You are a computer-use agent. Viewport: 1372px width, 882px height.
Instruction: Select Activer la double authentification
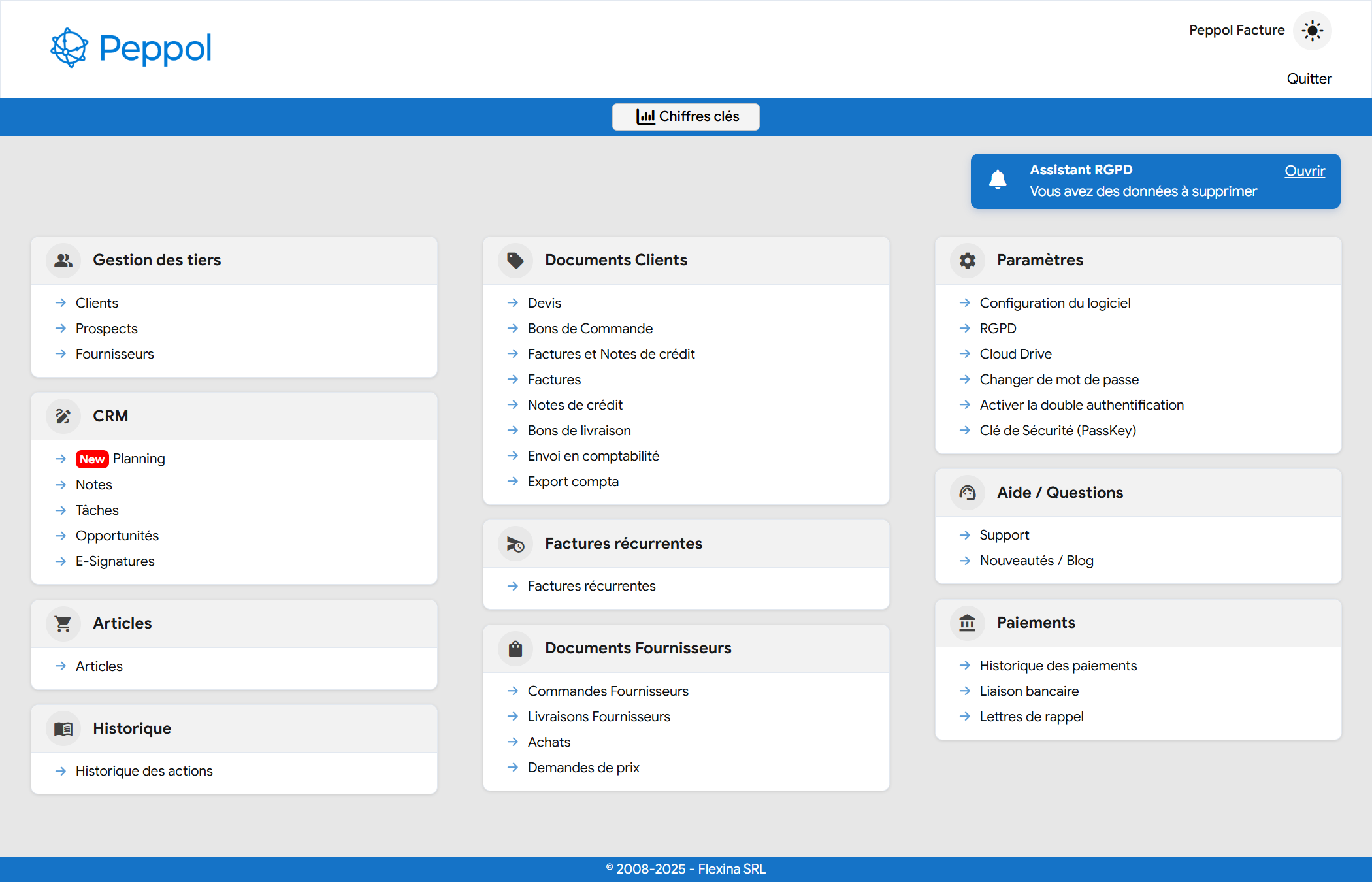click(x=1082, y=405)
